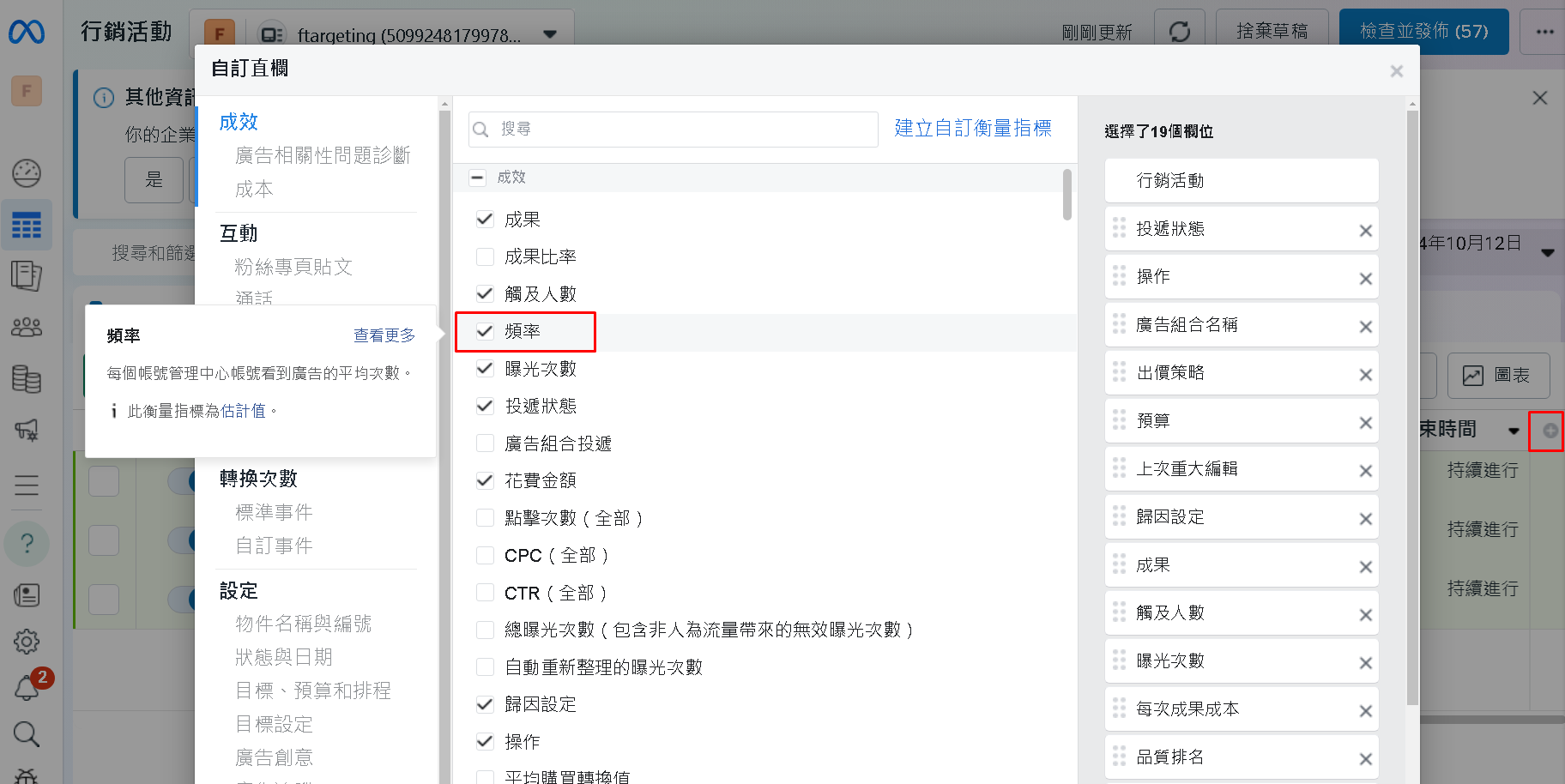The image size is (1565, 784).
Task: Open the ads reporting document icon
Action: click(x=27, y=276)
